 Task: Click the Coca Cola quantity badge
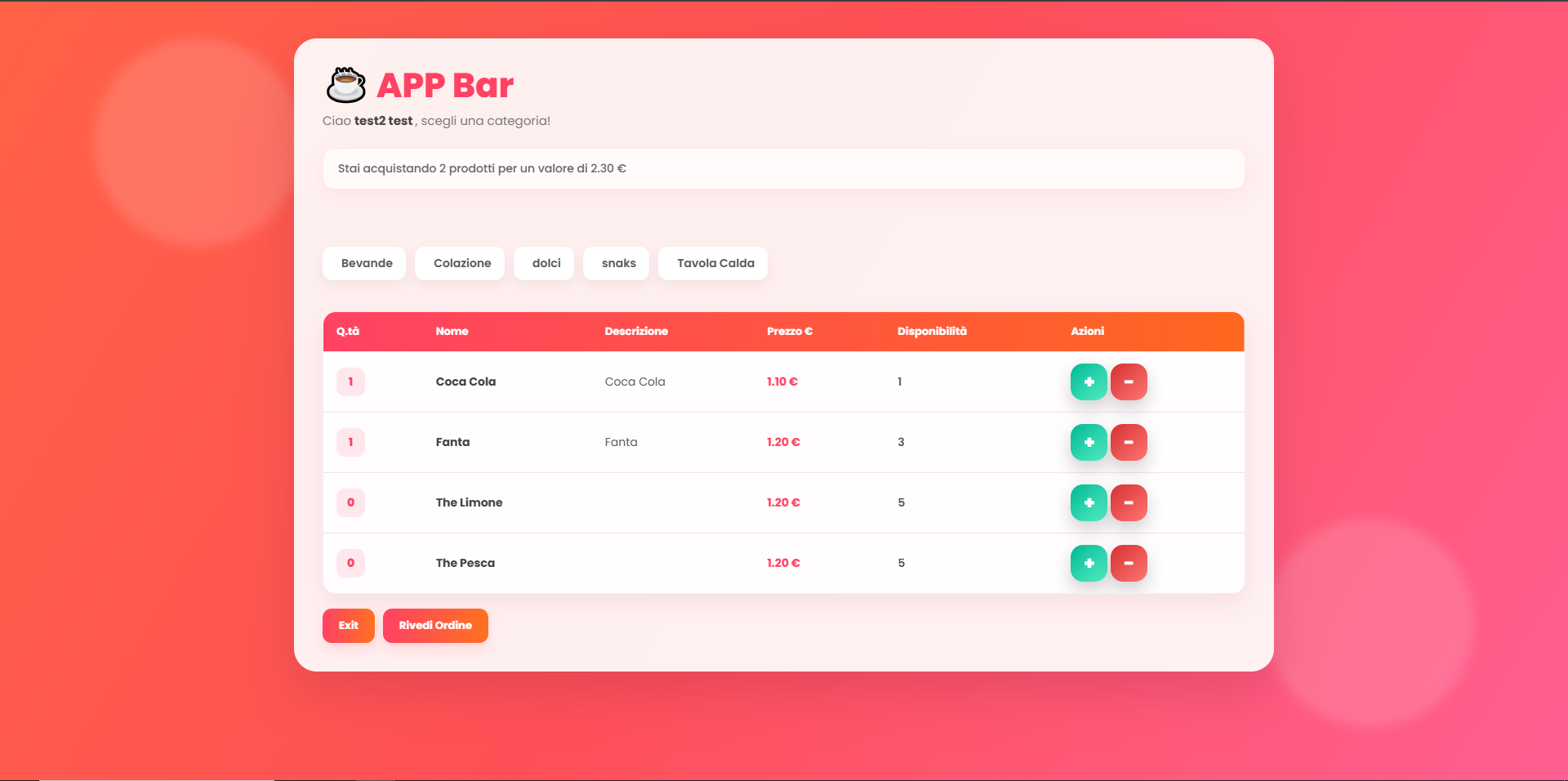pos(350,382)
